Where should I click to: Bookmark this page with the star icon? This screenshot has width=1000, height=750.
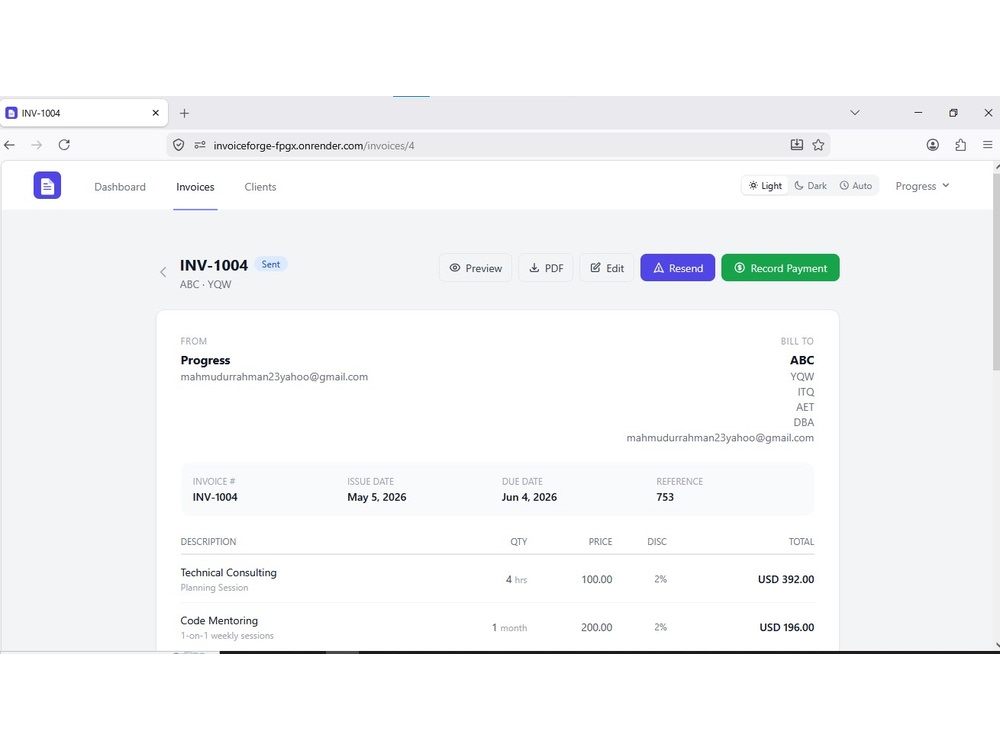[818, 145]
